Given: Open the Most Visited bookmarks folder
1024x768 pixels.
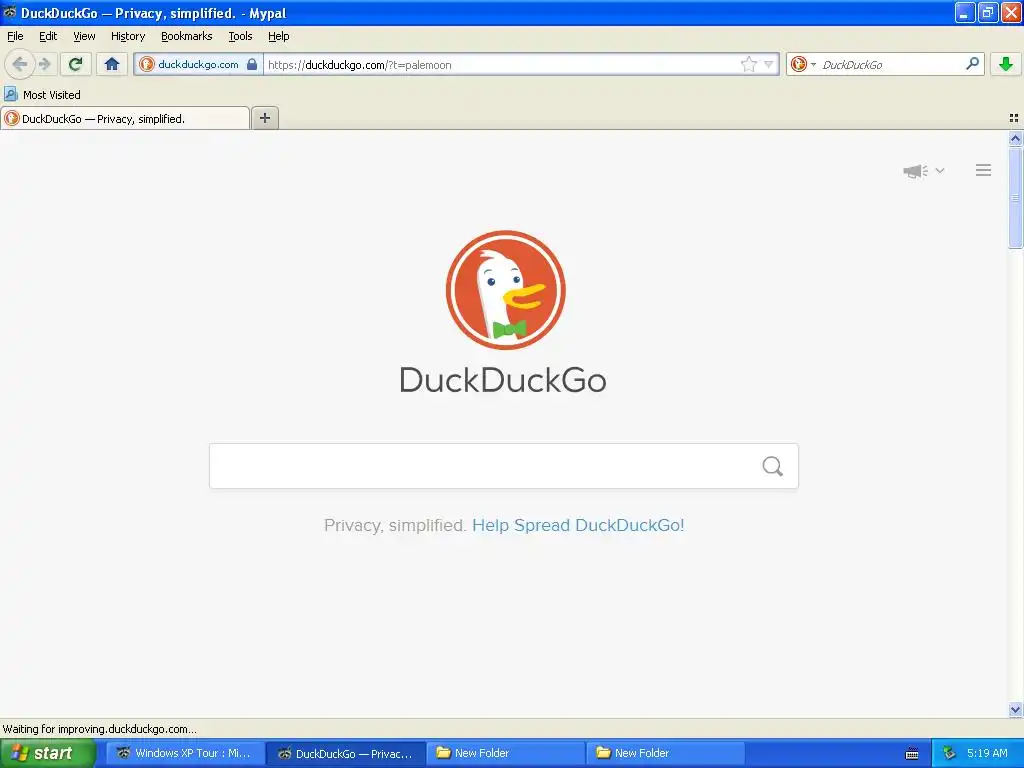Looking at the screenshot, I should pyautogui.click(x=43, y=95).
